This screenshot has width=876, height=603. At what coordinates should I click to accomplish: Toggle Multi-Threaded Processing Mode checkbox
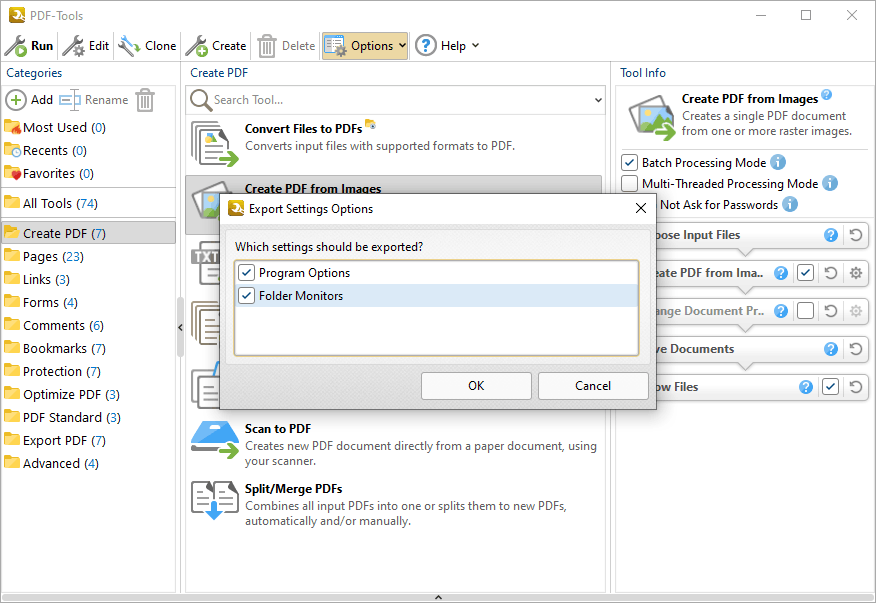(630, 183)
